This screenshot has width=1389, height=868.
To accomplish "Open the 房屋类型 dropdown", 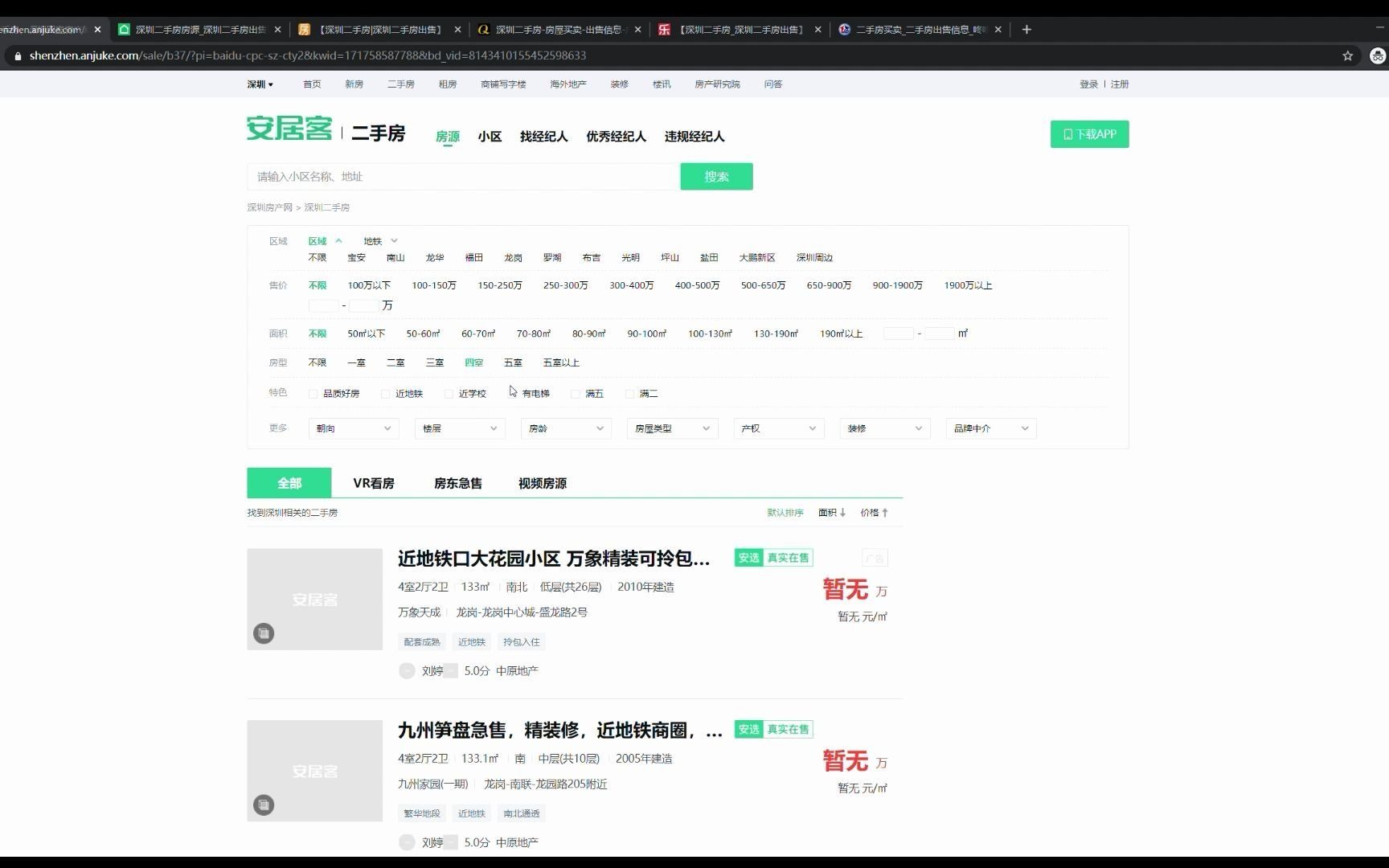I will [672, 428].
